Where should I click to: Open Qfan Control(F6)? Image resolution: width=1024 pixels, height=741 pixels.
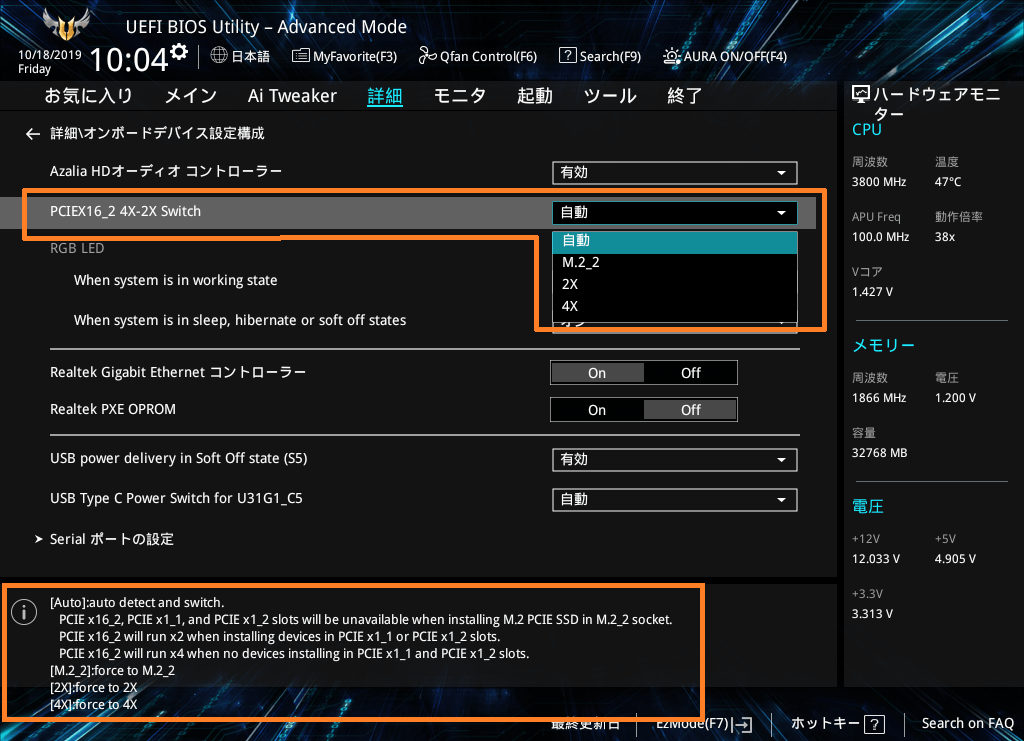pos(477,56)
